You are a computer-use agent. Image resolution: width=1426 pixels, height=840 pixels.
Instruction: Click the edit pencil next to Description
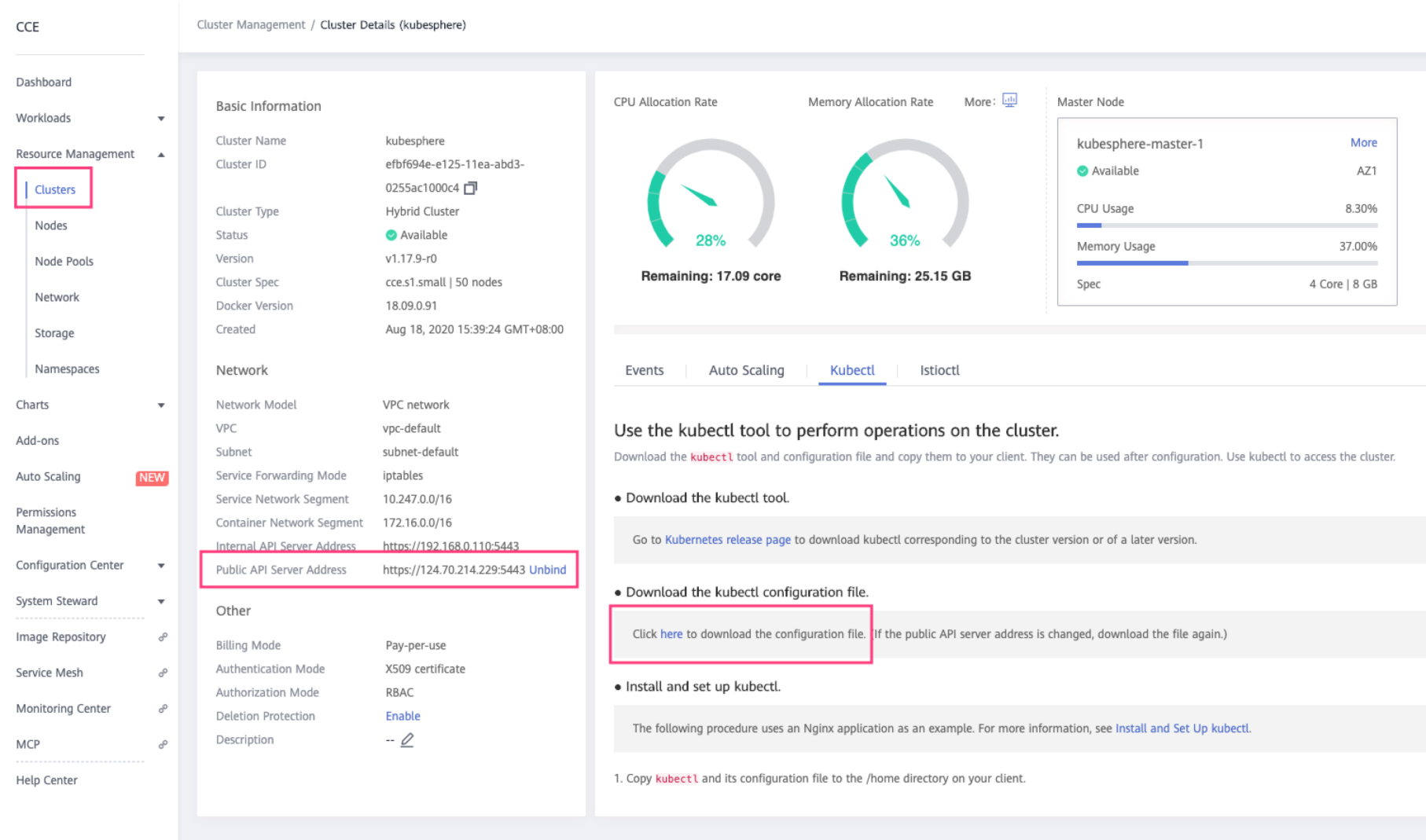tap(407, 740)
